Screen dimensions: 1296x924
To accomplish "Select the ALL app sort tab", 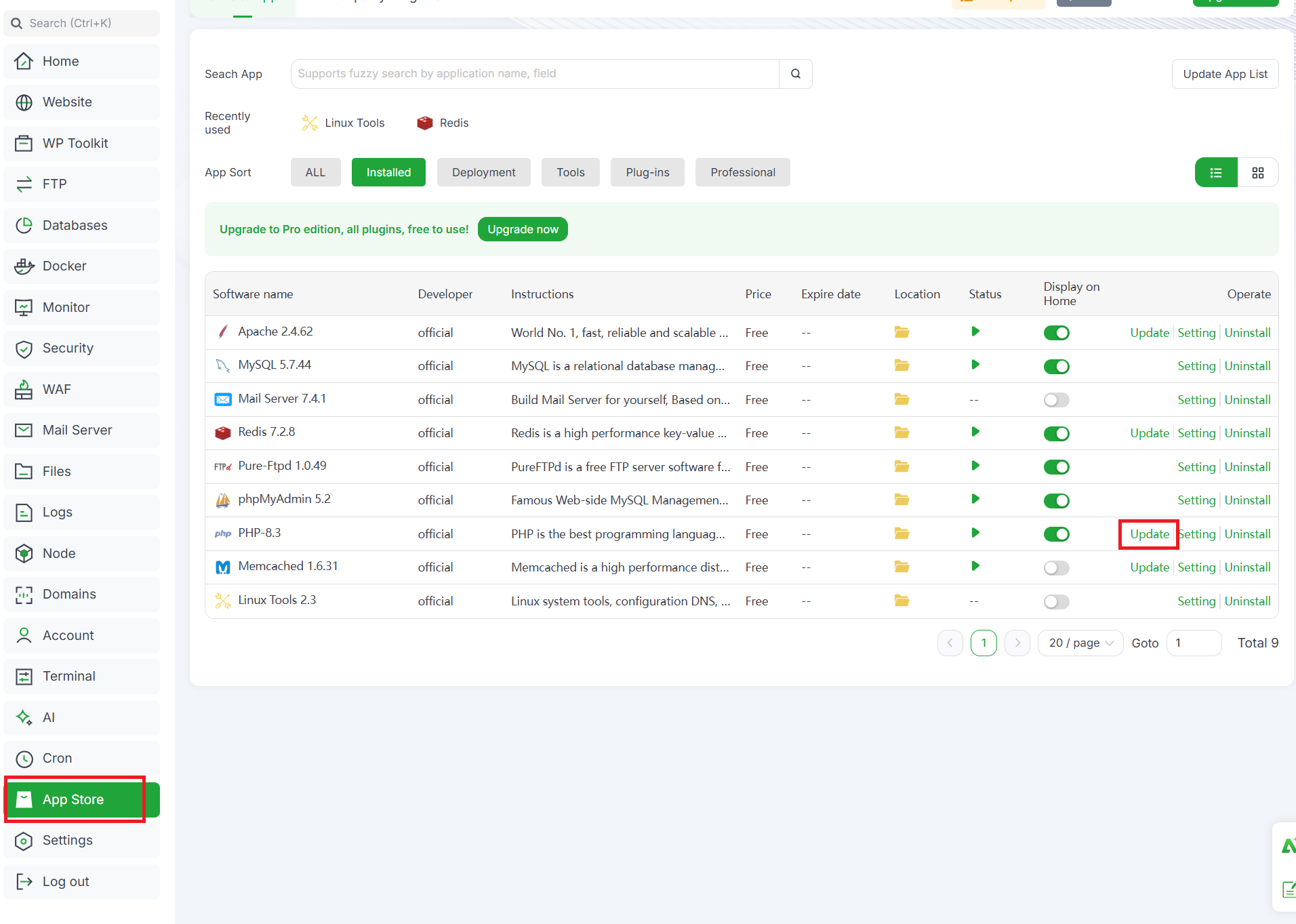I will pos(316,172).
